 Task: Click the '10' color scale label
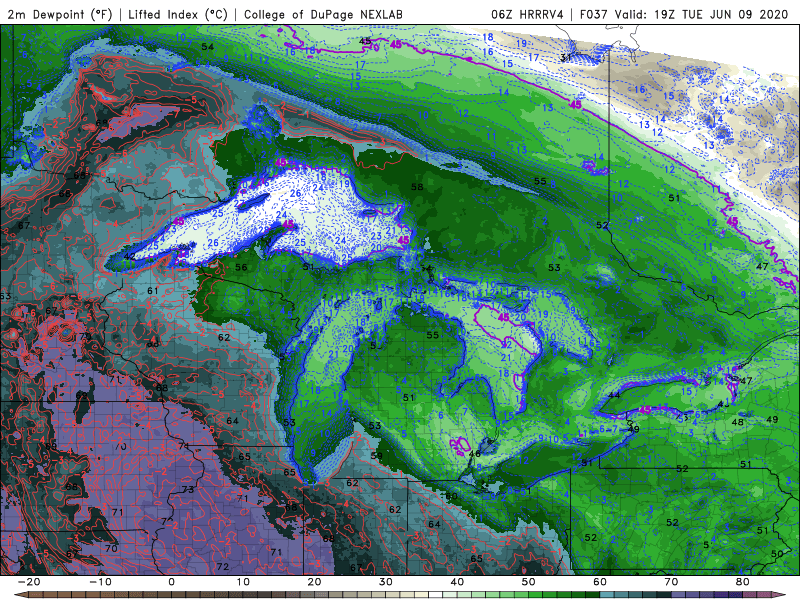pyautogui.click(x=243, y=582)
